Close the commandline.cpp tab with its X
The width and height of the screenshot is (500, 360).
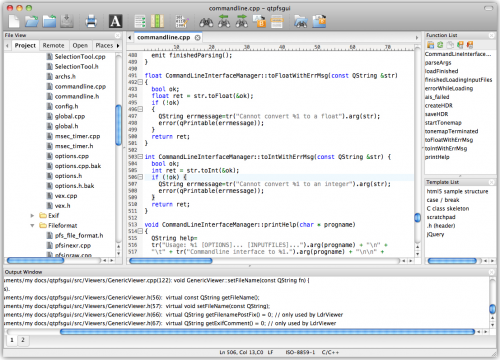pos(197,38)
